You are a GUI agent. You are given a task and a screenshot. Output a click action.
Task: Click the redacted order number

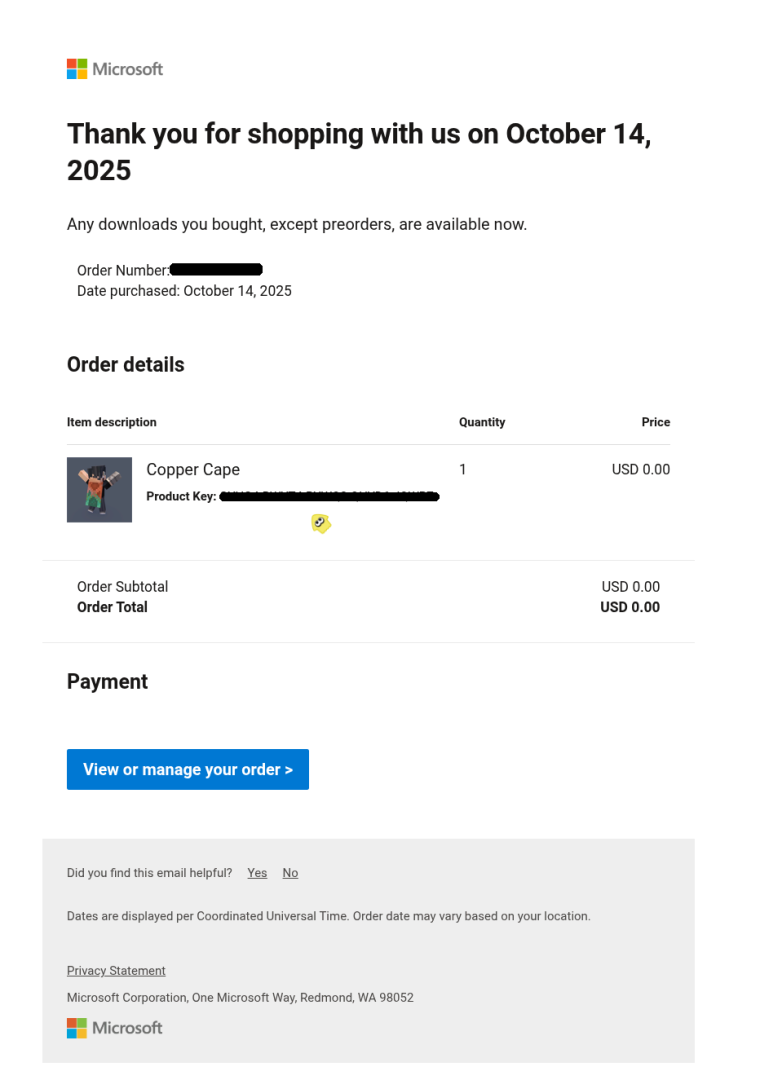(216, 269)
